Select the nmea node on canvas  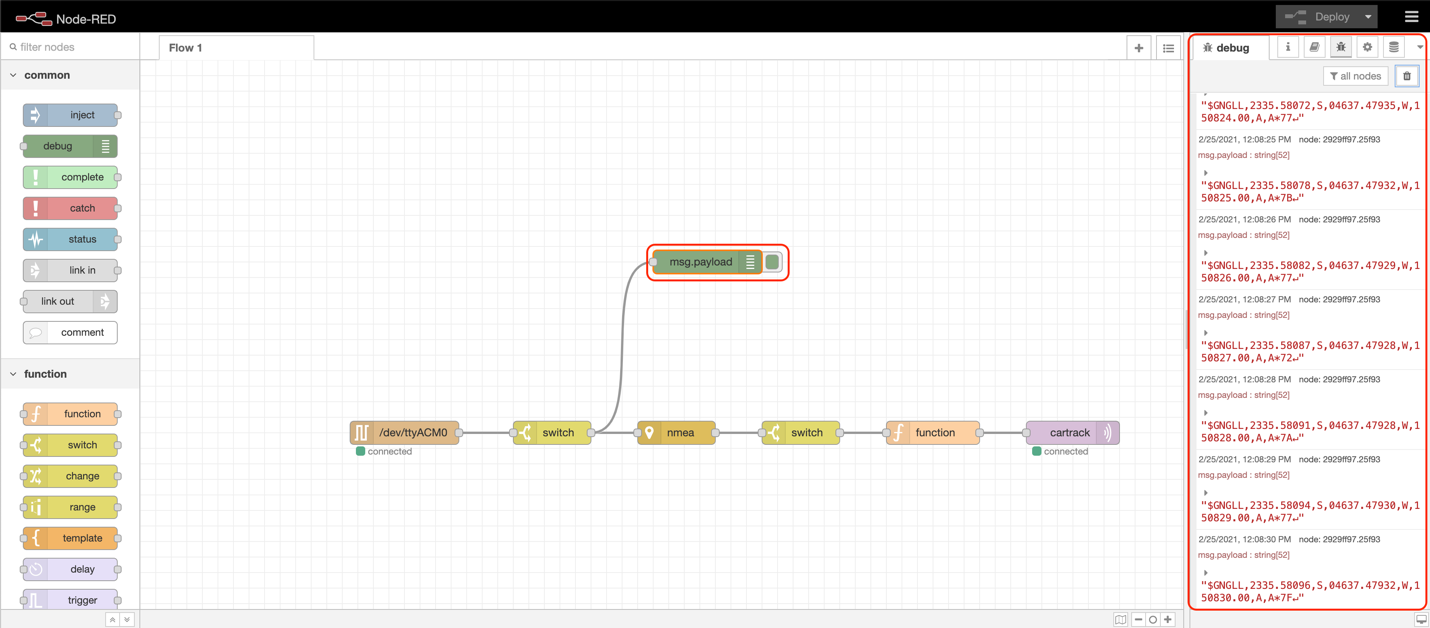click(676, 433)
